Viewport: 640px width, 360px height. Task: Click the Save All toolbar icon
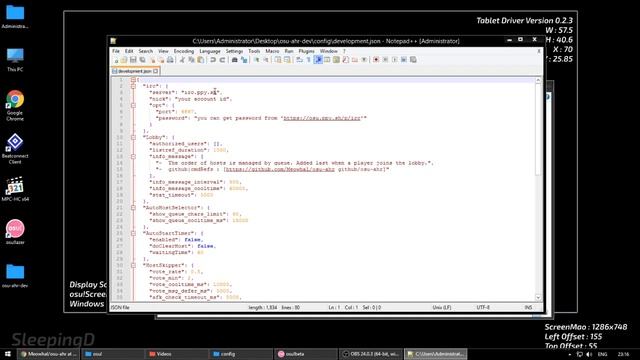pyautogui.click(x=143, y=60)
